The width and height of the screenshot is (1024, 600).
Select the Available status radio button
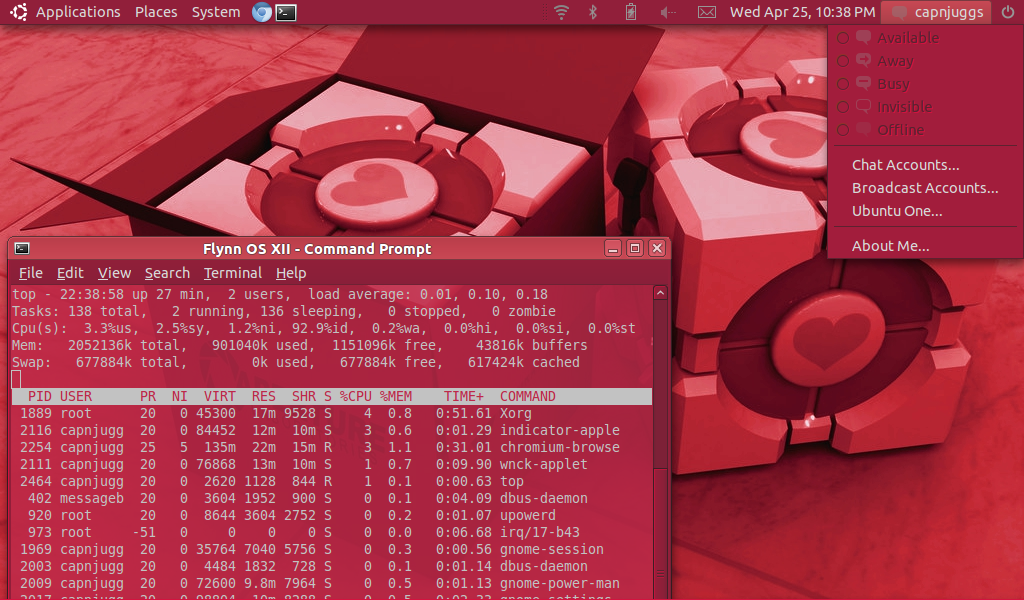pyautogui.click(x=843, y=38)
